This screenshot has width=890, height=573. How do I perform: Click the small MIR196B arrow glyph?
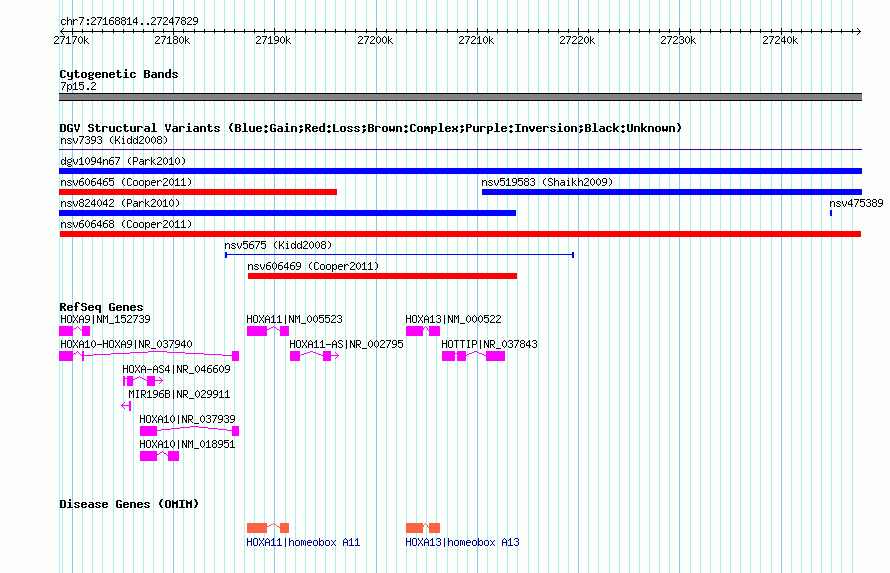pyautogui.click(x=127, y=406)
